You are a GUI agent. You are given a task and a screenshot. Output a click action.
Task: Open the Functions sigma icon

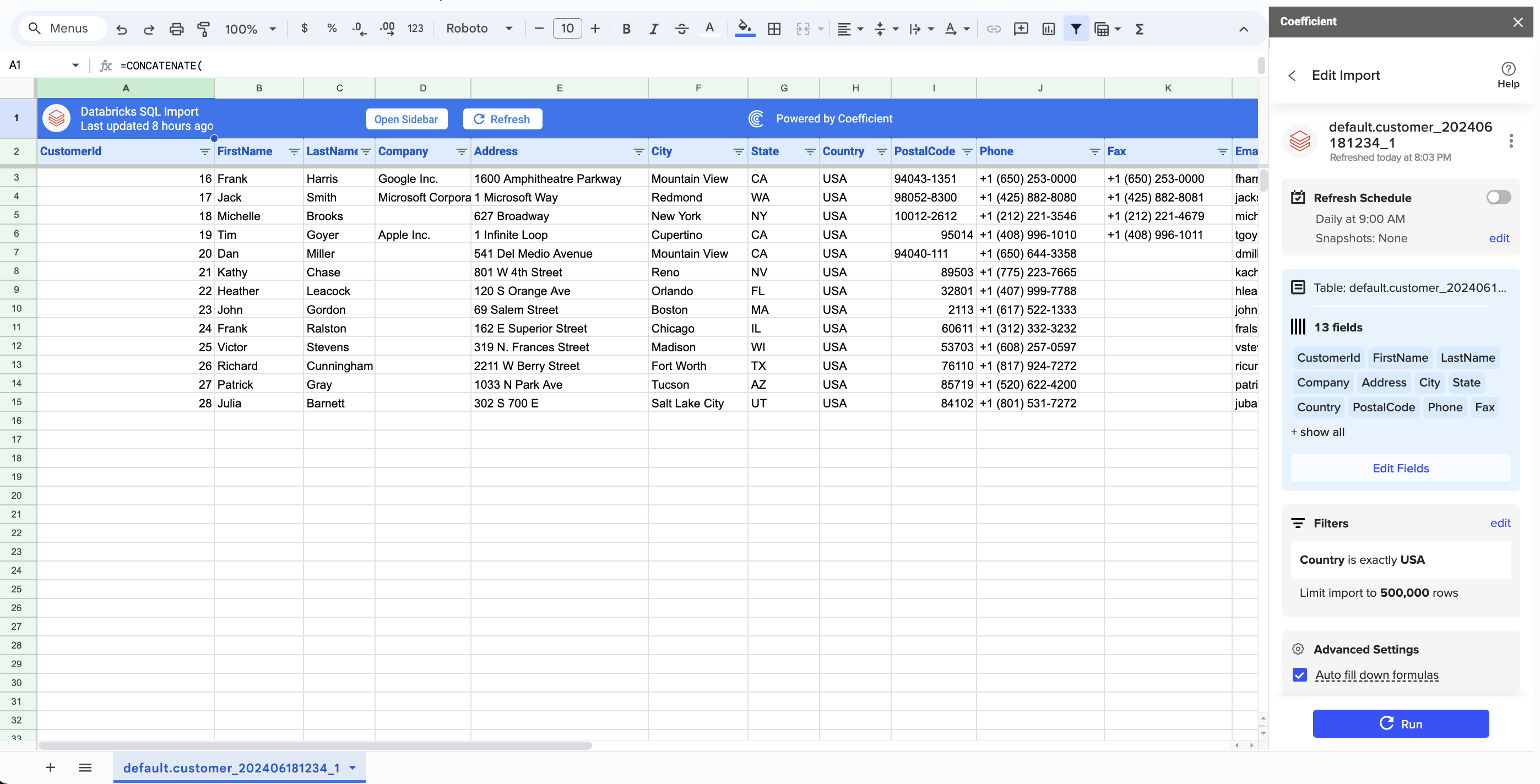[1139, 29]
